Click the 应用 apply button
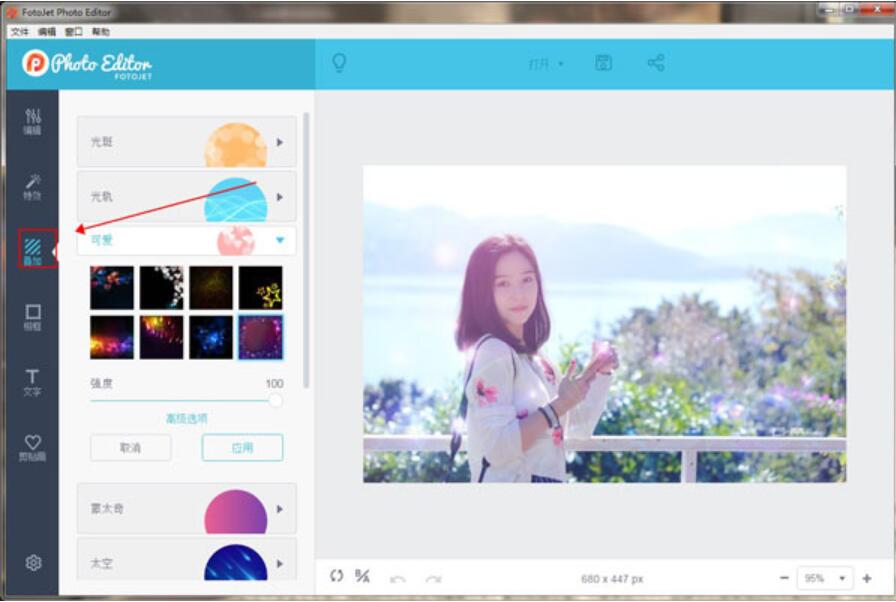The width and height of the screenshot is (896, 602). click(243, 448)
